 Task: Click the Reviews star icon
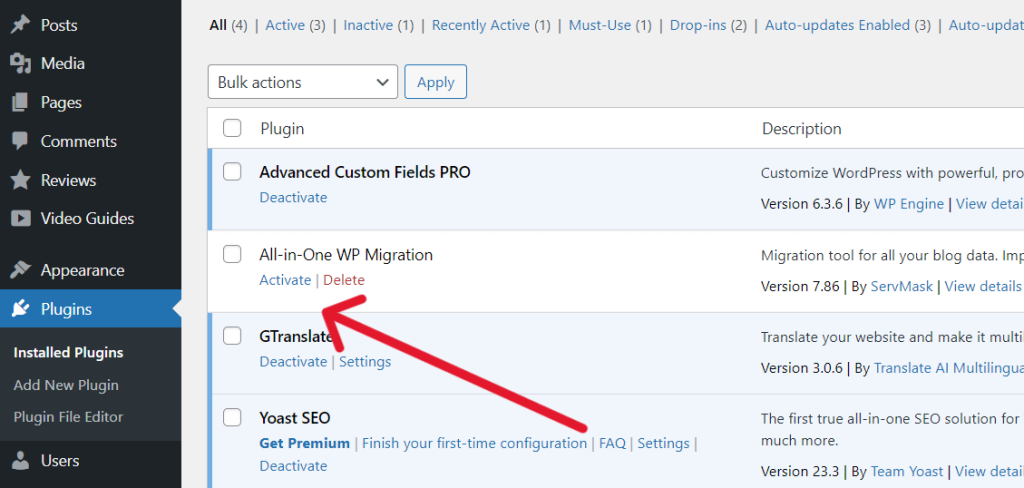[21, 180]
